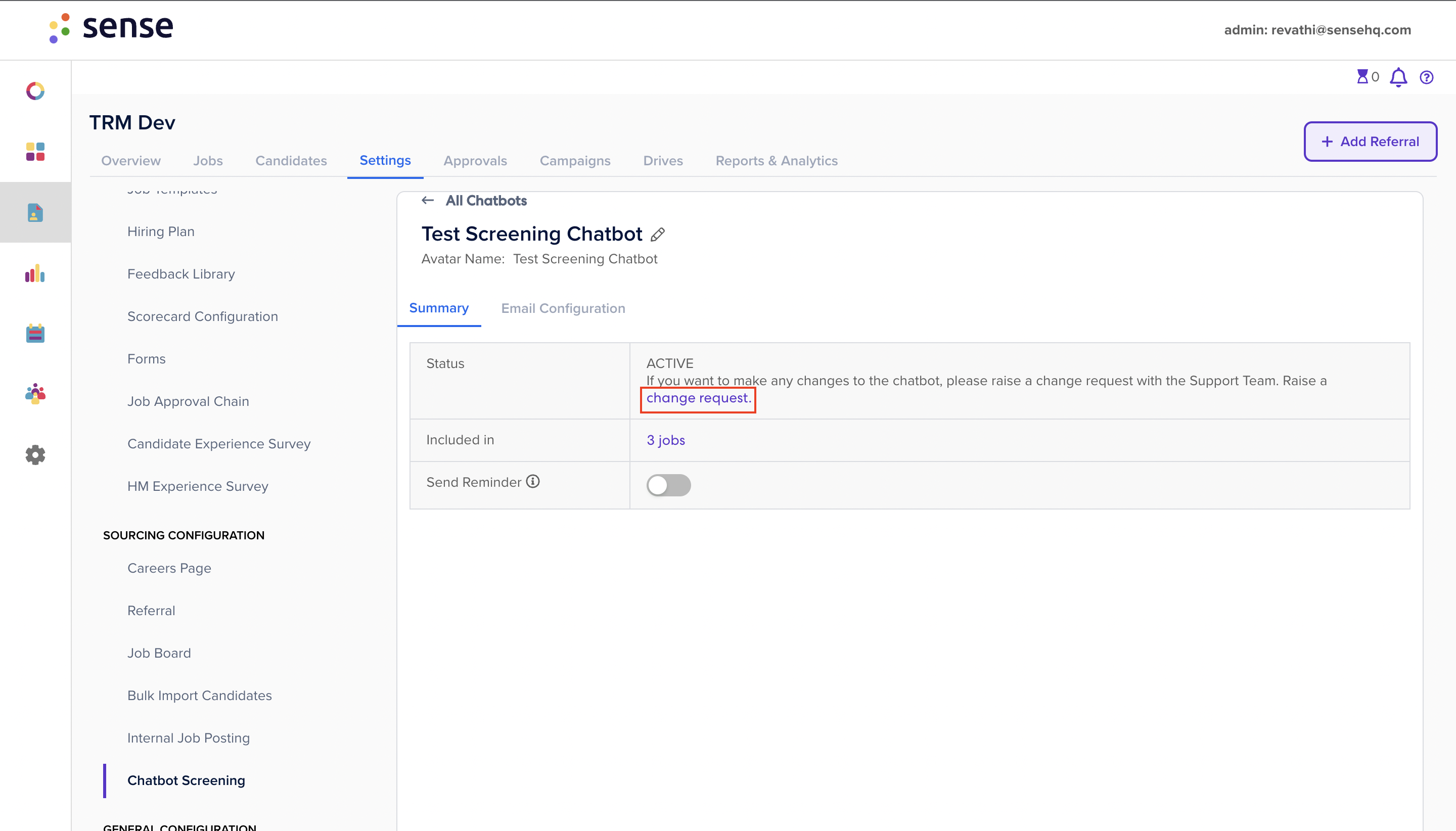
Task: Click the back arrow to All Chatbots
Action: (428, 200)
